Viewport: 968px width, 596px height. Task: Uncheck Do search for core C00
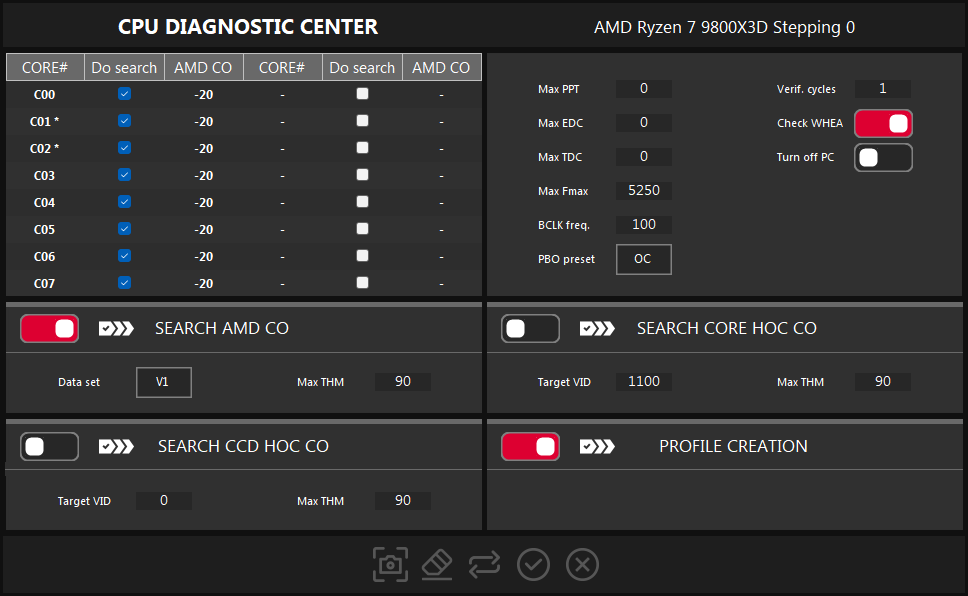[124, 94]
